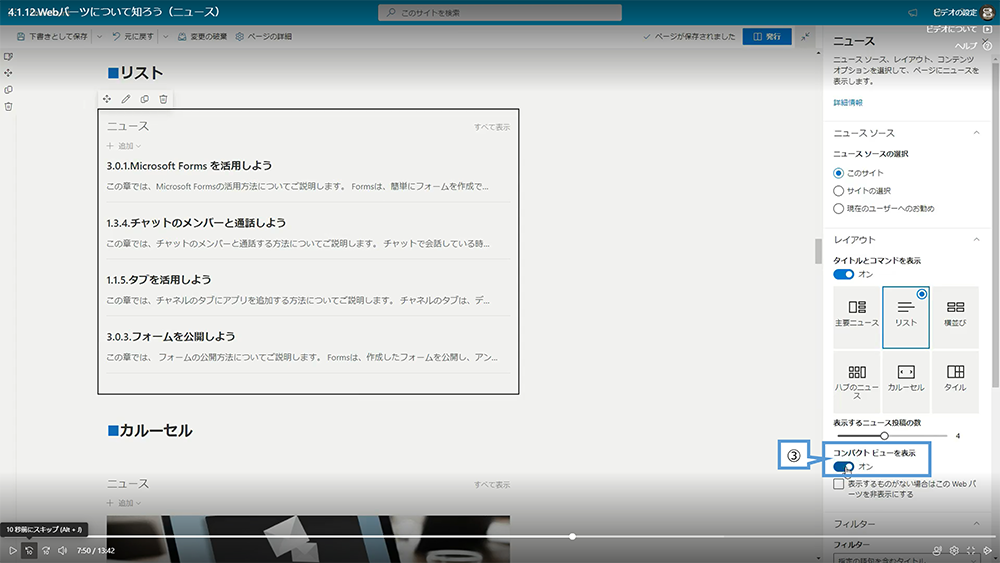
Task: Skip forward in video playback
Action: (46, 550)
